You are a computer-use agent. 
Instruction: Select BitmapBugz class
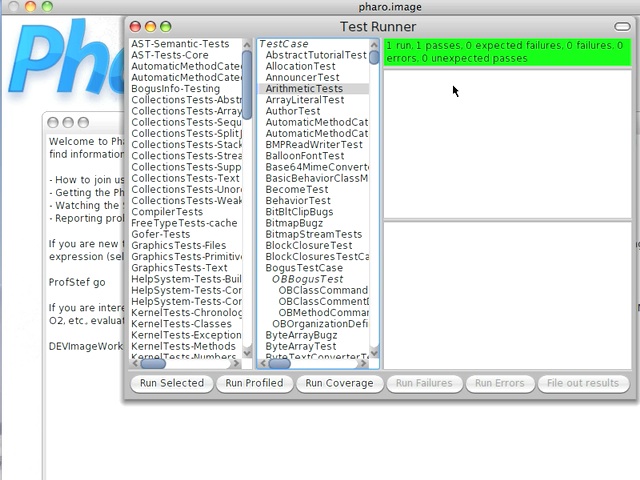pyautogui.click(x=294, y=223)
